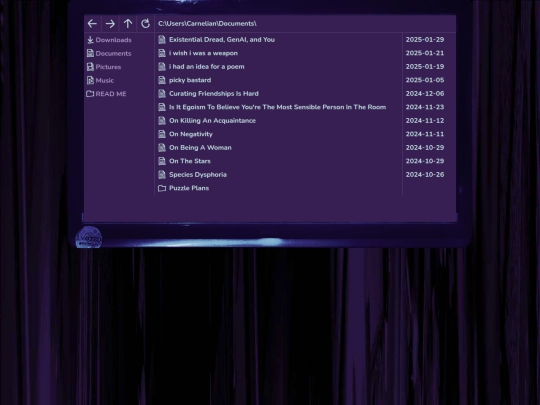This screenshot has height=405, width=540.
Task: Click document icon beside On Killing An Acquaintance
Action: point(162,121)
